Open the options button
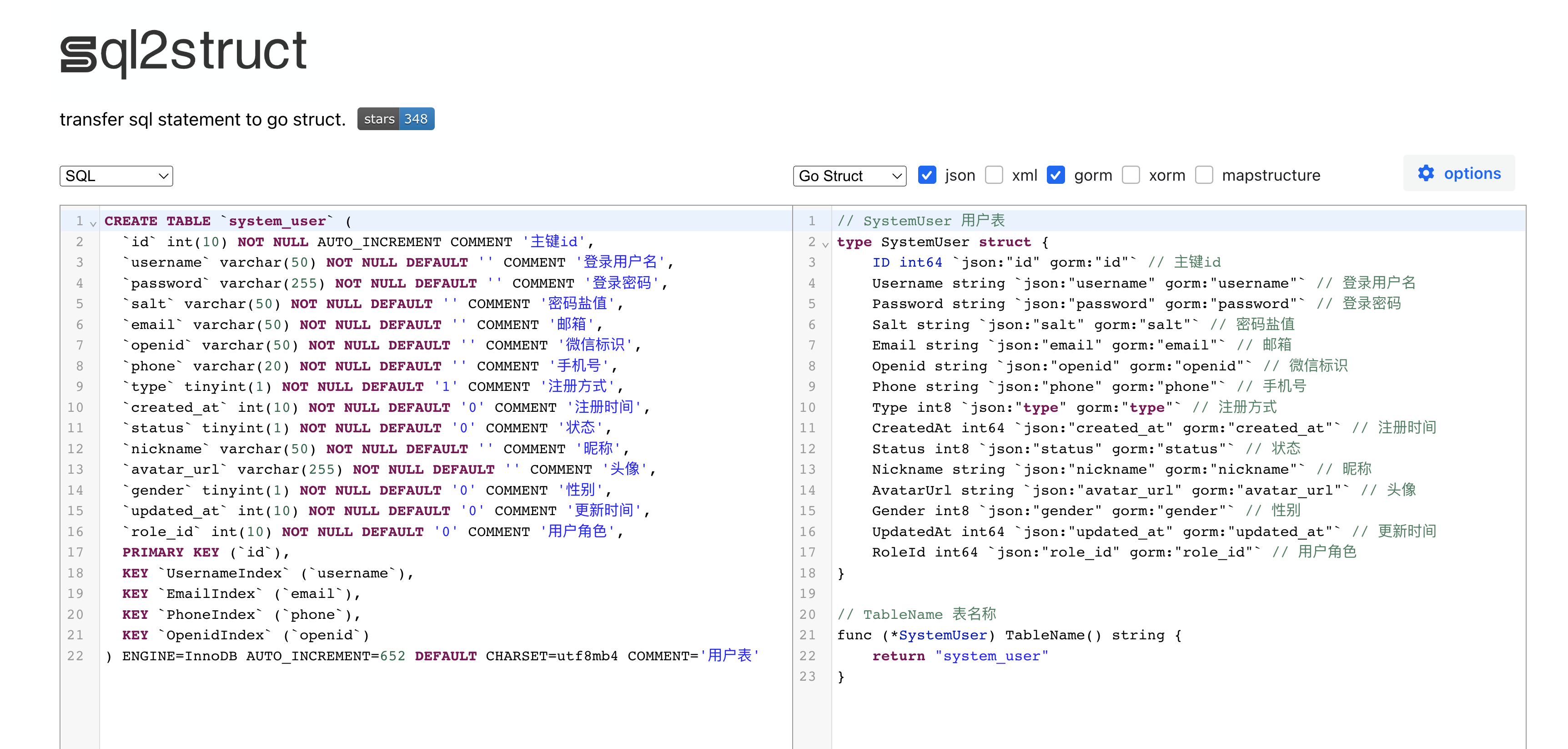The image size is (1568, 749). [x=1459, y=173]
